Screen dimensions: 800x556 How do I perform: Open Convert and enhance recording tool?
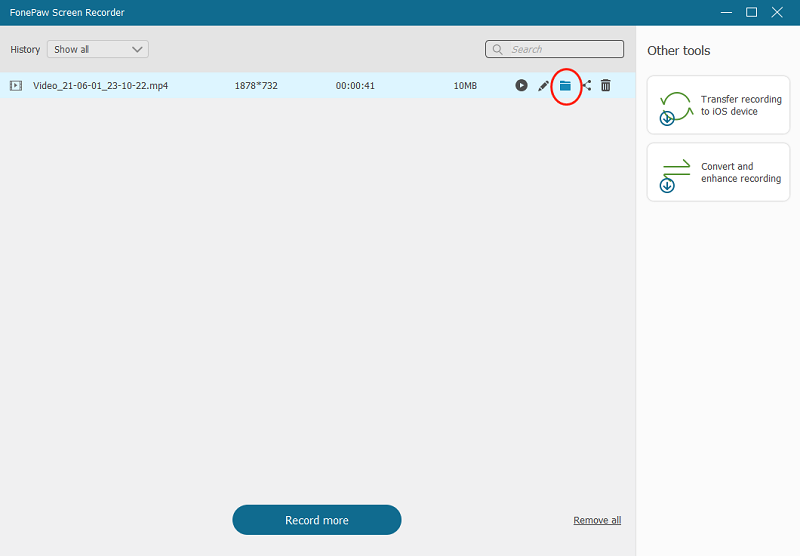[x=718, y=172]
